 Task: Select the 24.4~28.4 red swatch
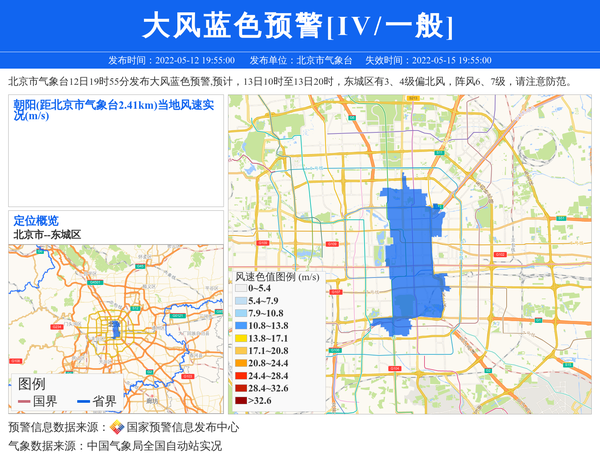241,376
